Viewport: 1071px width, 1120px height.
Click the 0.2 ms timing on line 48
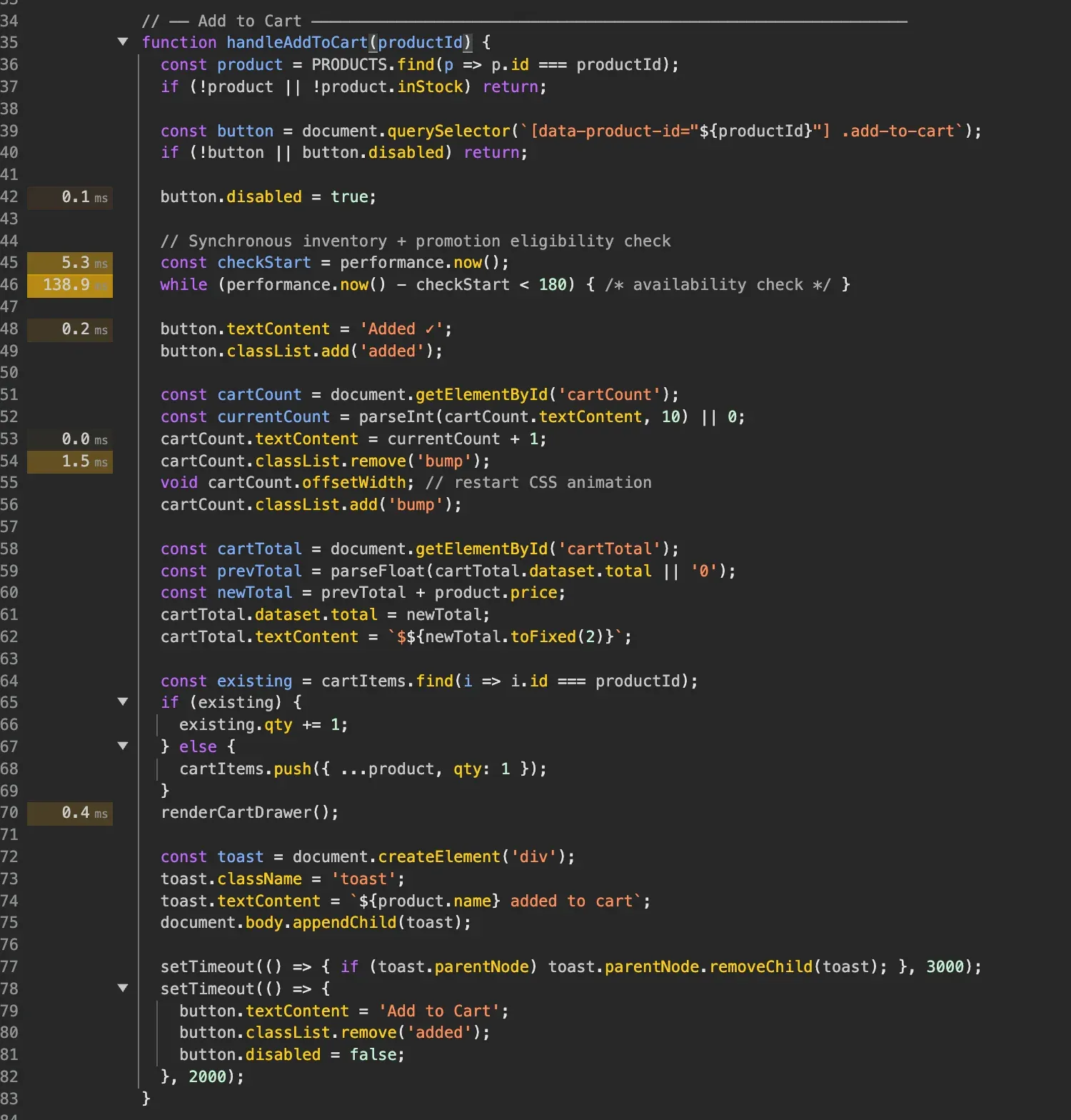click(70, 329)
